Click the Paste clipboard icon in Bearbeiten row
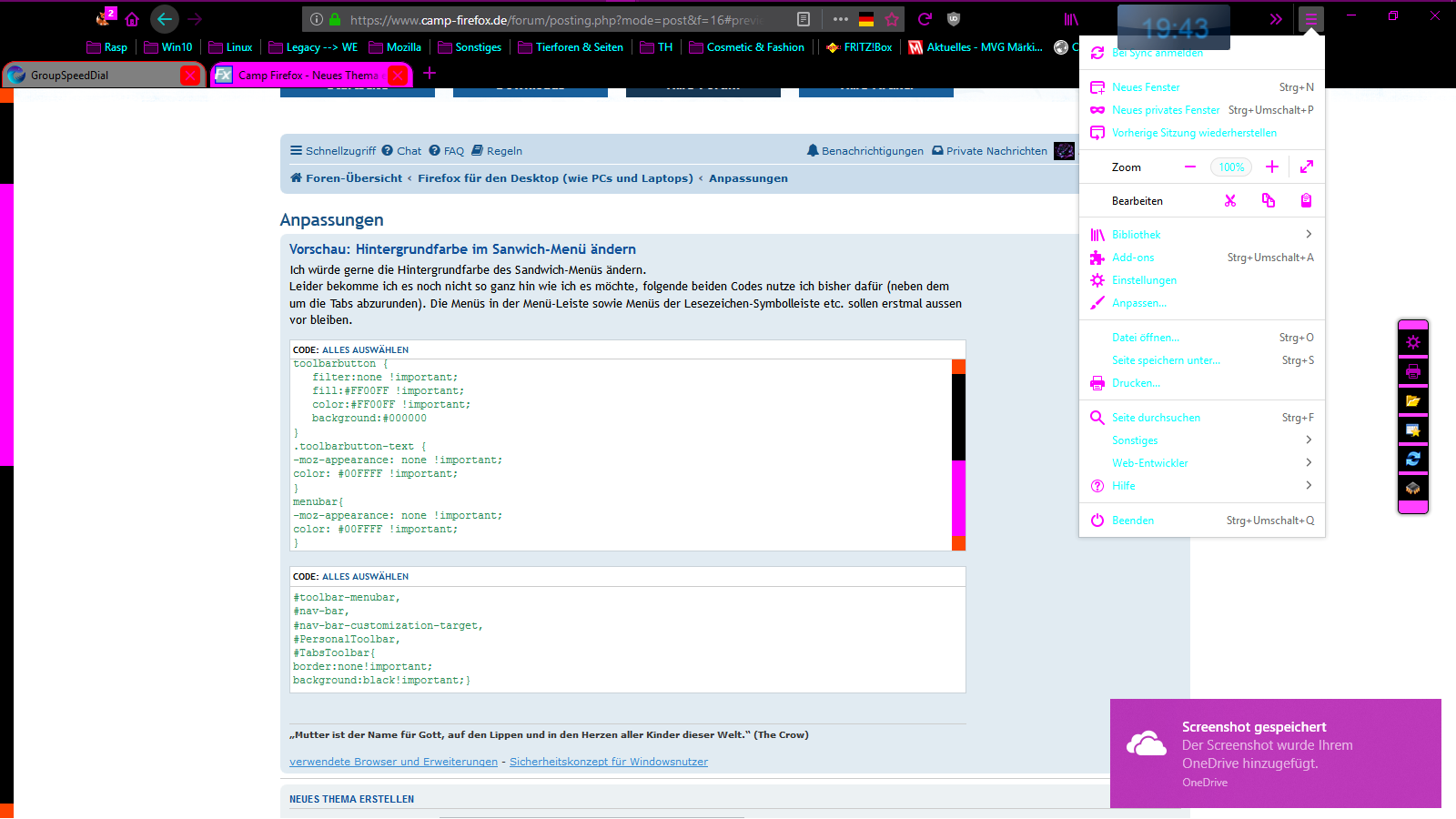The width and height of the screenshot is (1456, 819). [x=1306, y=201]
